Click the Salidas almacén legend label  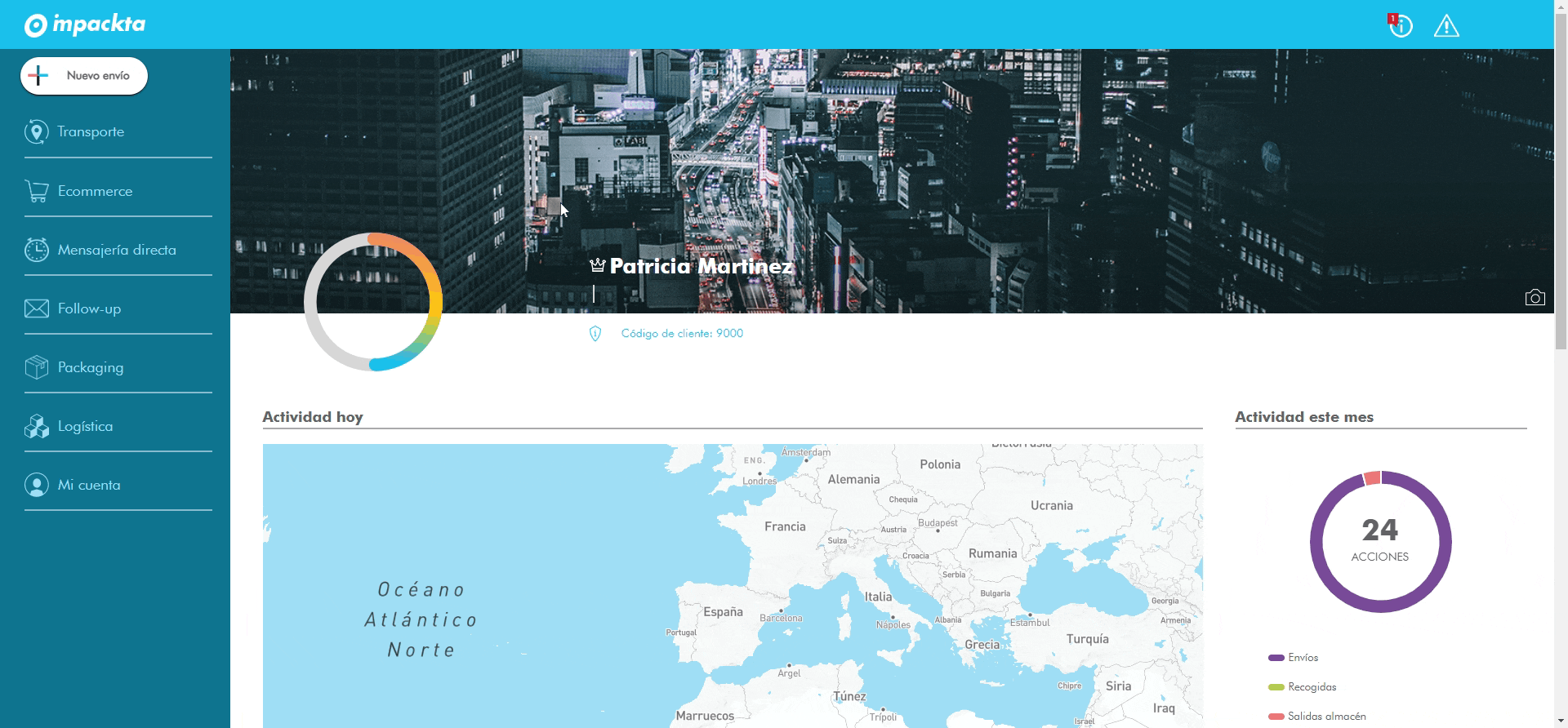pos(1327,717)
